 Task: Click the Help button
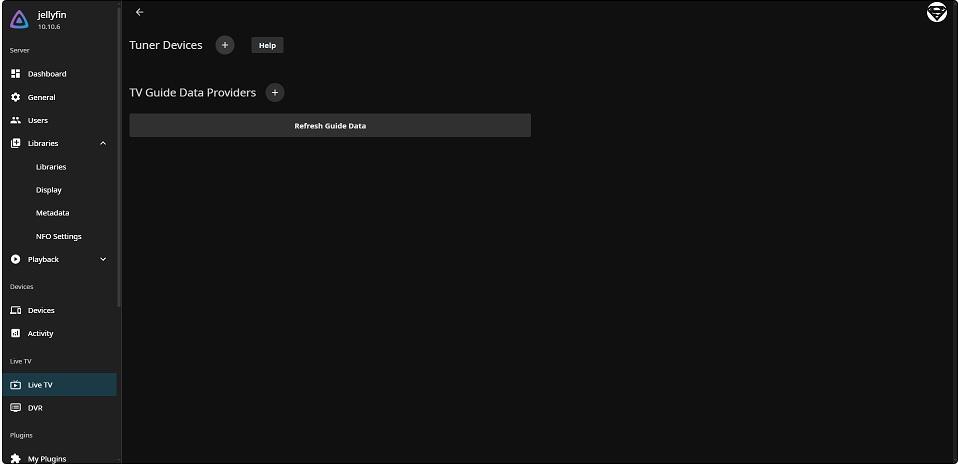[267, 45]
